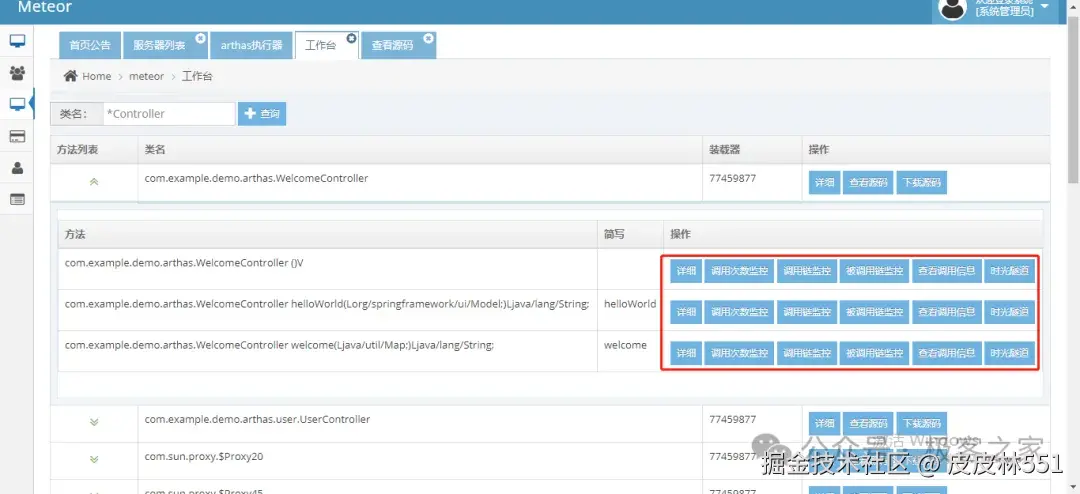
Task: Click 下载源码 for the WelcomeController class row
Action: [x=922, y=183]
